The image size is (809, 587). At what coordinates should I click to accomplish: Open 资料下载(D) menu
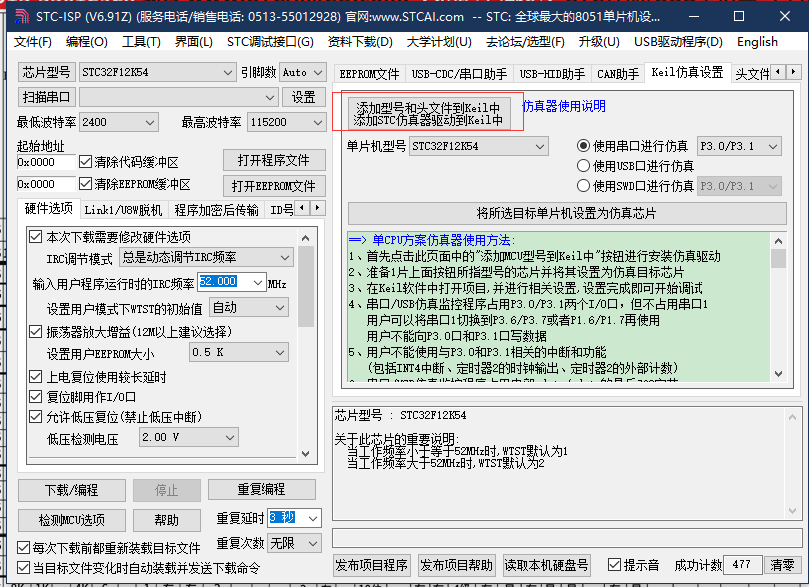point(360,42)
